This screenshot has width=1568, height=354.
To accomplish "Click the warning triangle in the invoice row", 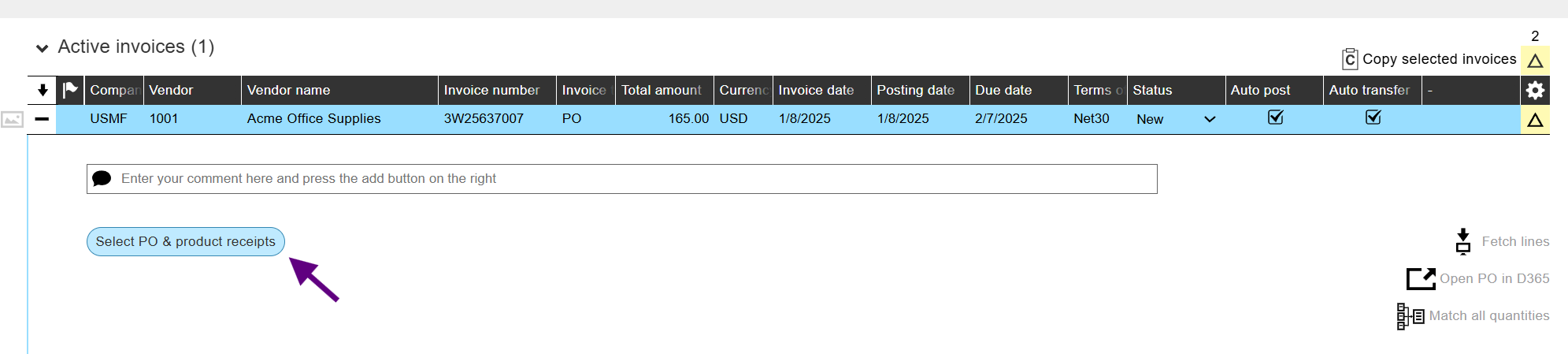I will tap(1534, 120).
